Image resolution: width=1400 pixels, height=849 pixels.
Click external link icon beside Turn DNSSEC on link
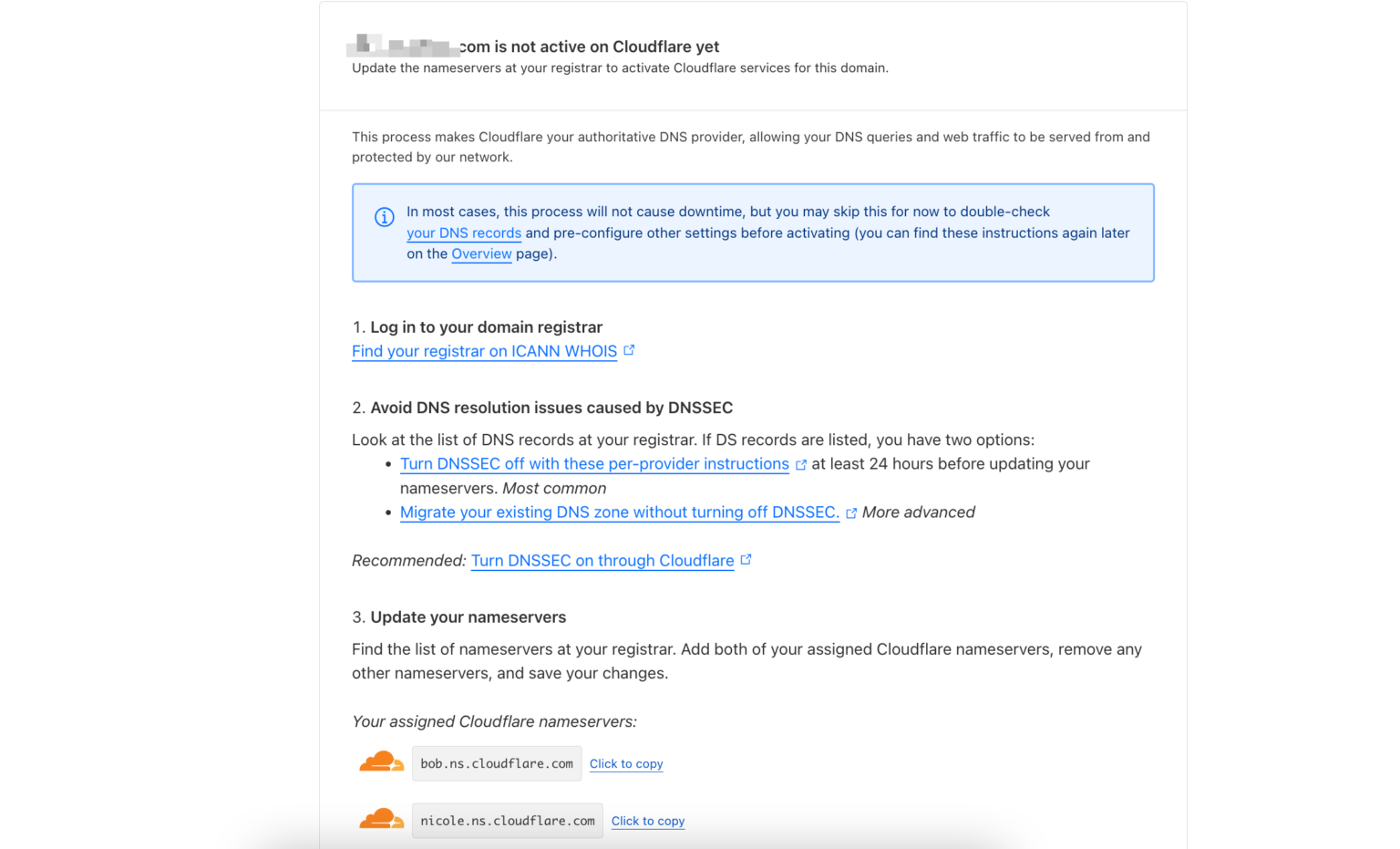(746, 558)
